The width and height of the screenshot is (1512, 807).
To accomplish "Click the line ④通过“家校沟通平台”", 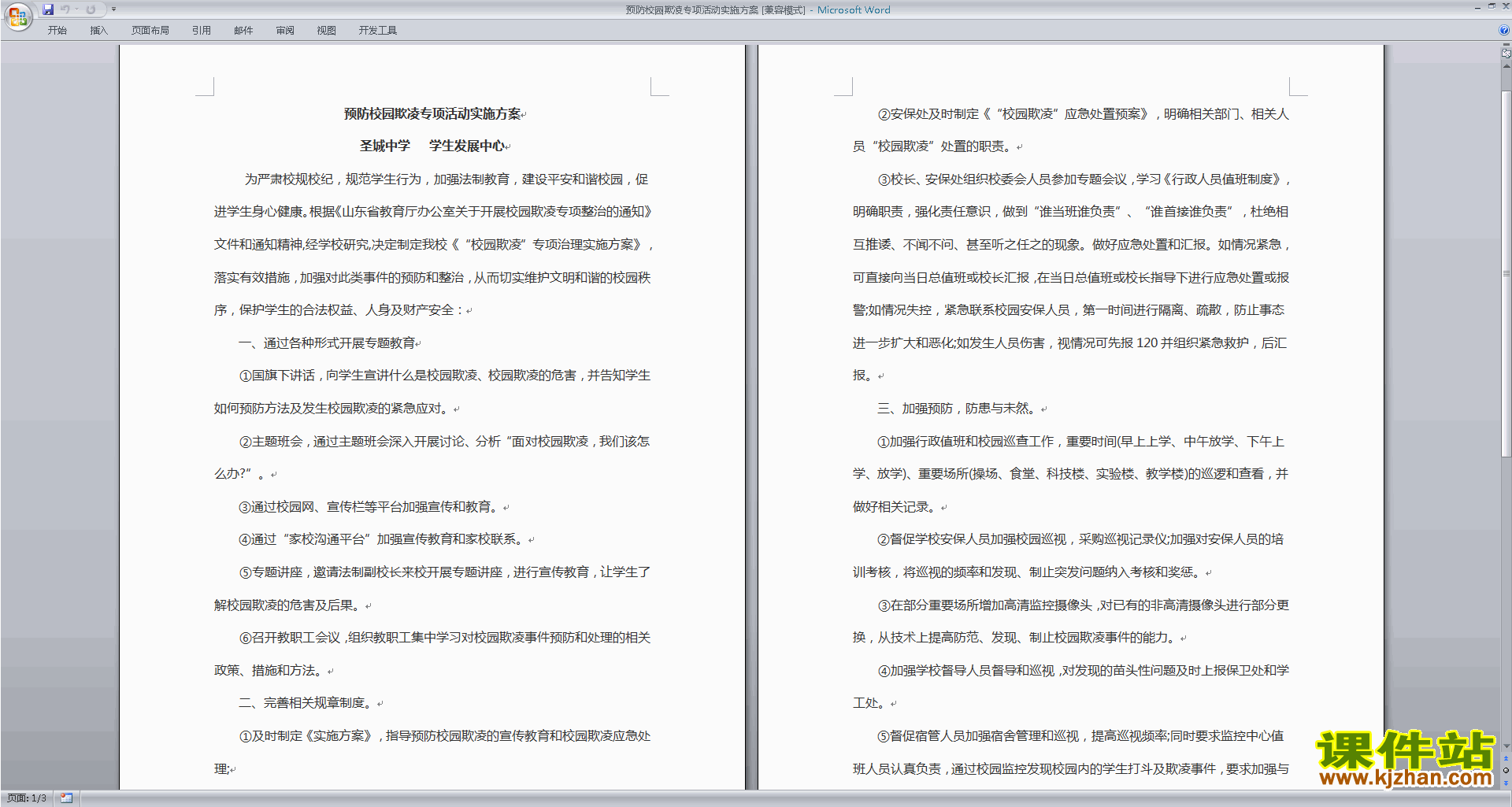I will point(384,539).
